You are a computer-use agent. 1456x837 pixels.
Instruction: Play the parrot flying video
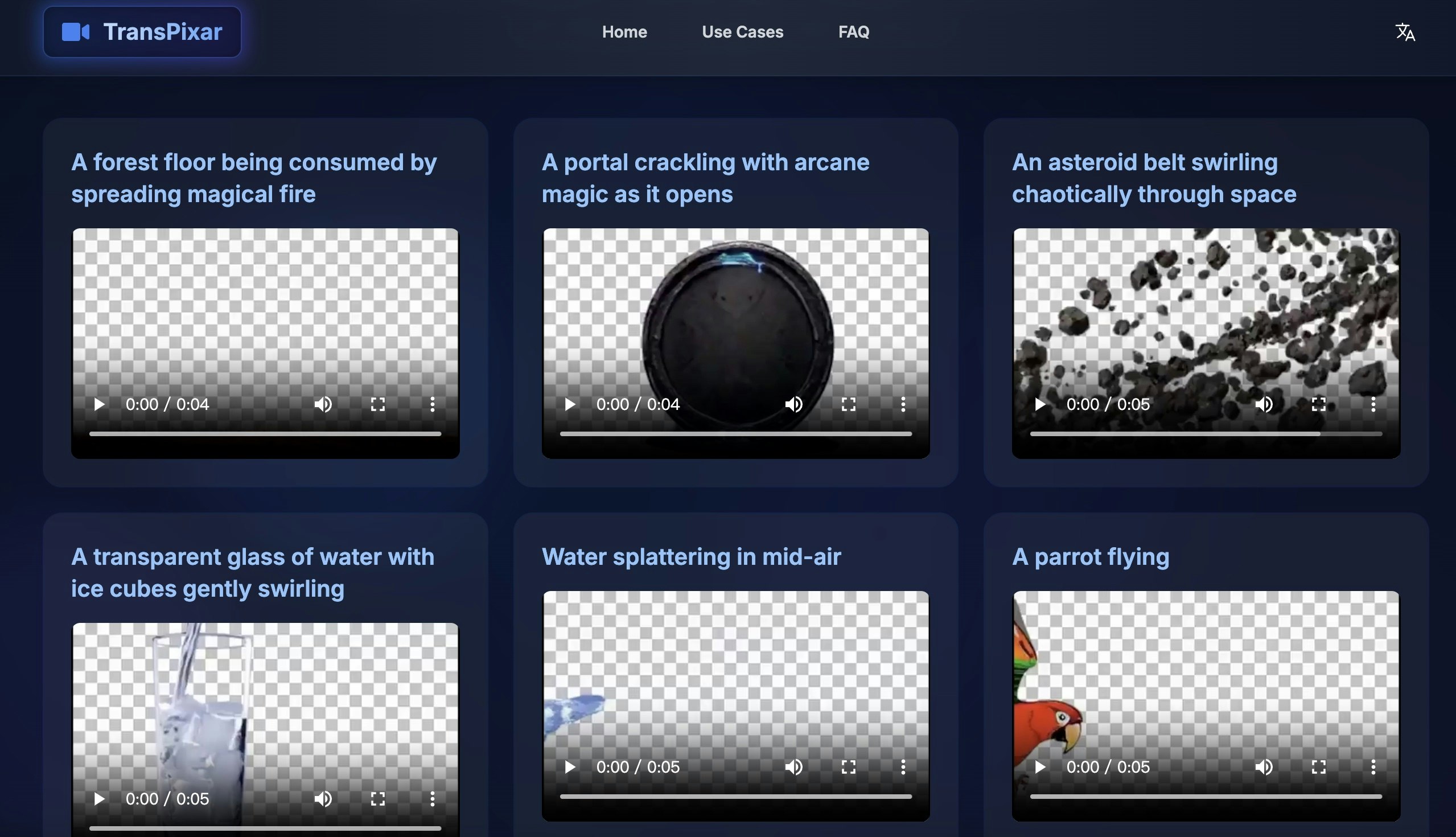click(1039, 767)
